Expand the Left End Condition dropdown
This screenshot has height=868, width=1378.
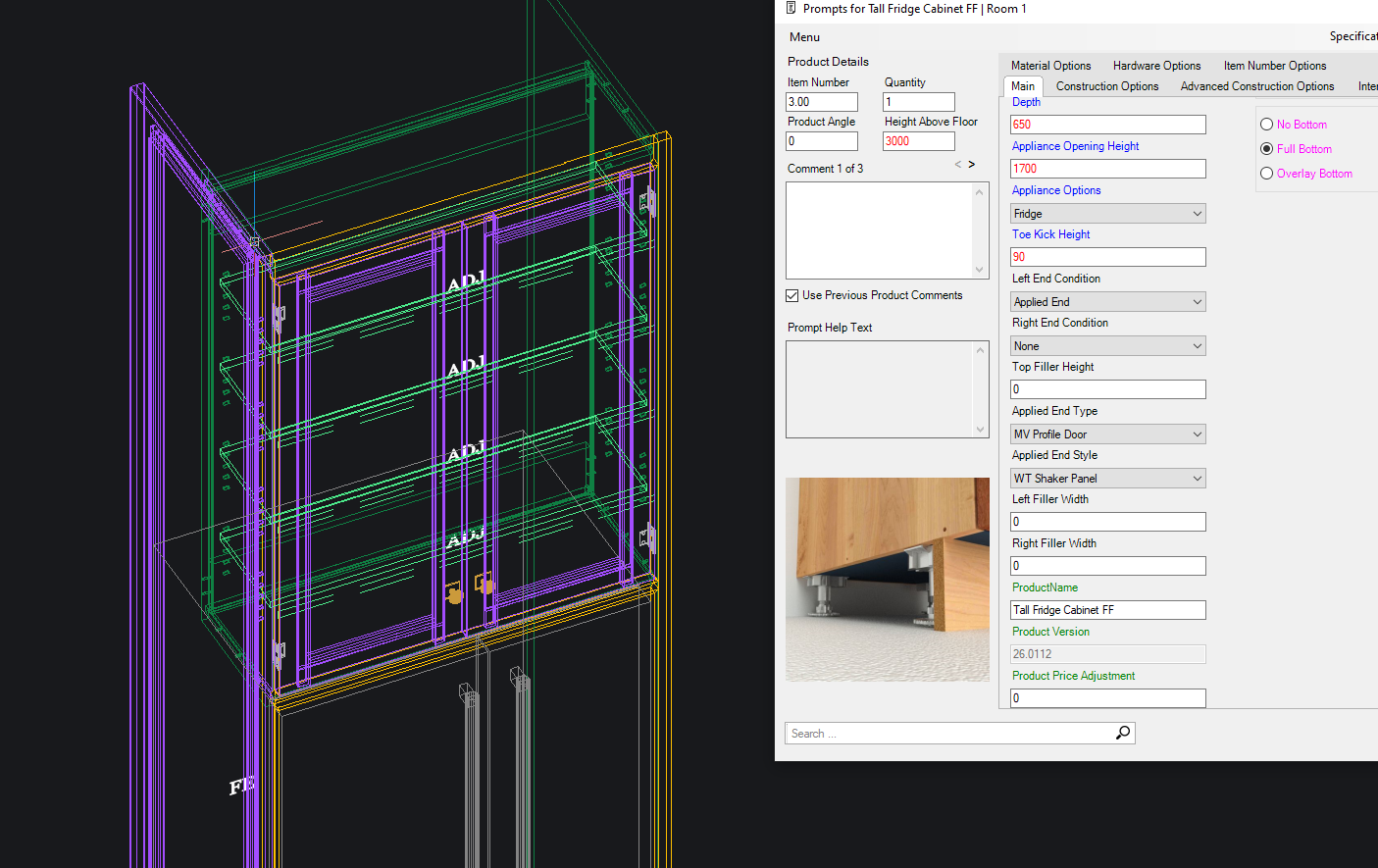(x=1107, y=302)
